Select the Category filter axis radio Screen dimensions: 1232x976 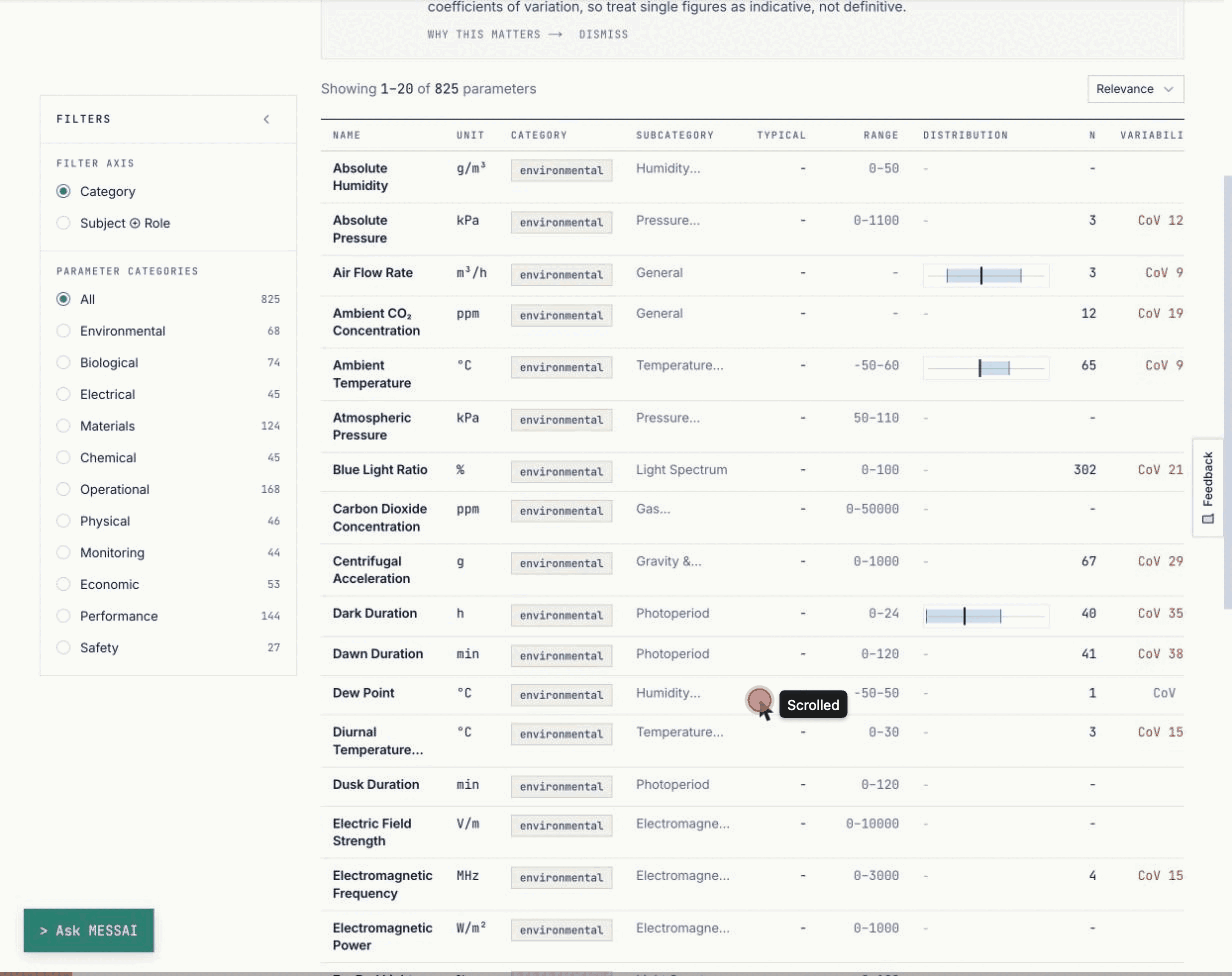coord(63,191)
